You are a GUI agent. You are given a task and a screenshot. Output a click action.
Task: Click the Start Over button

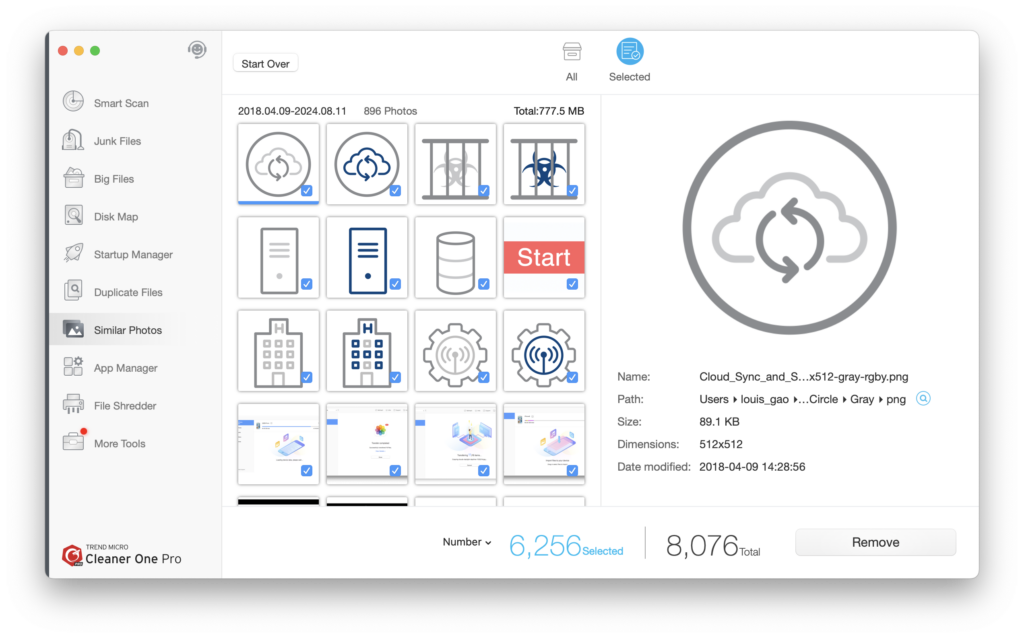pos(265,64)
